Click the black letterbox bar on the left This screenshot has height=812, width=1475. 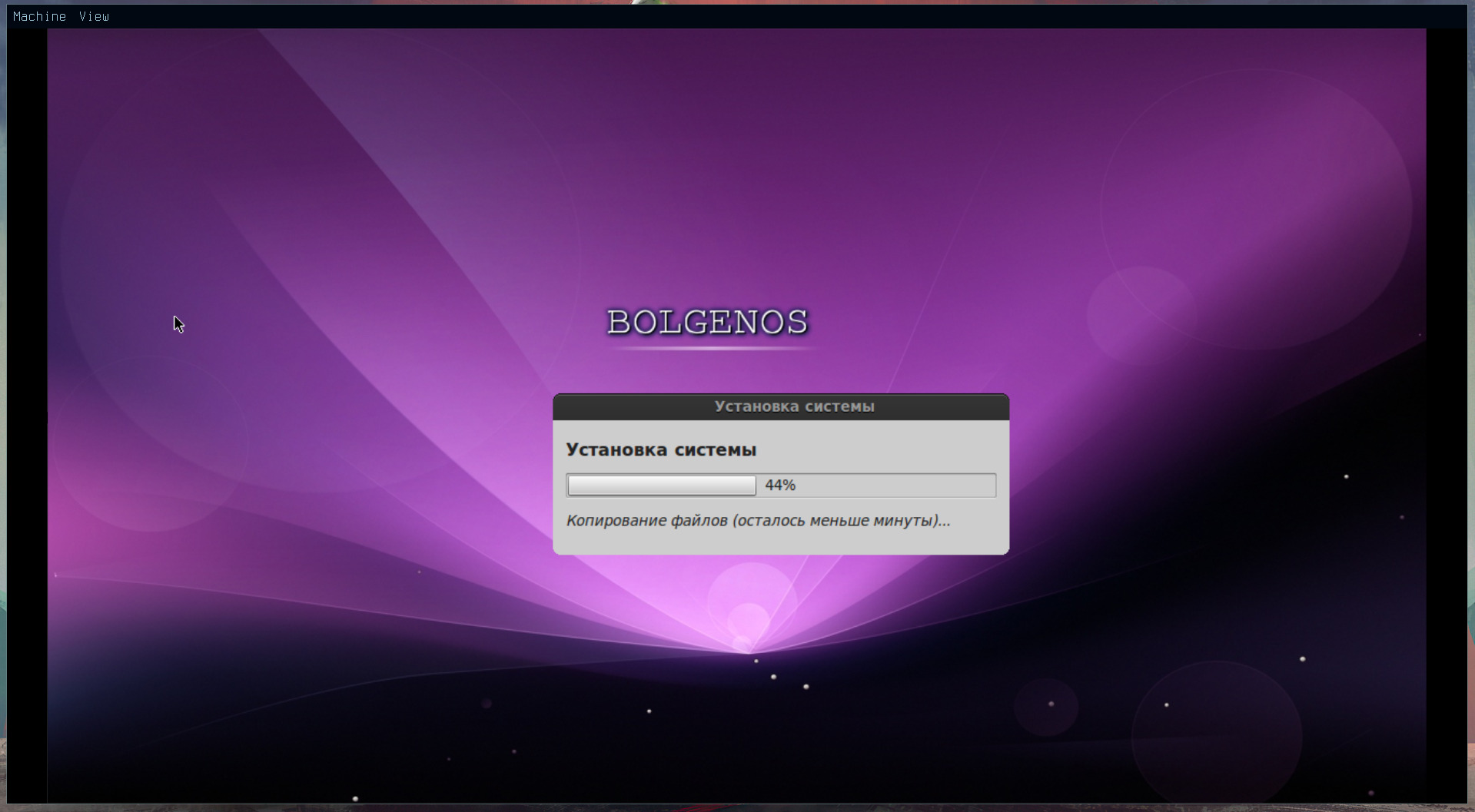[27, 415]
